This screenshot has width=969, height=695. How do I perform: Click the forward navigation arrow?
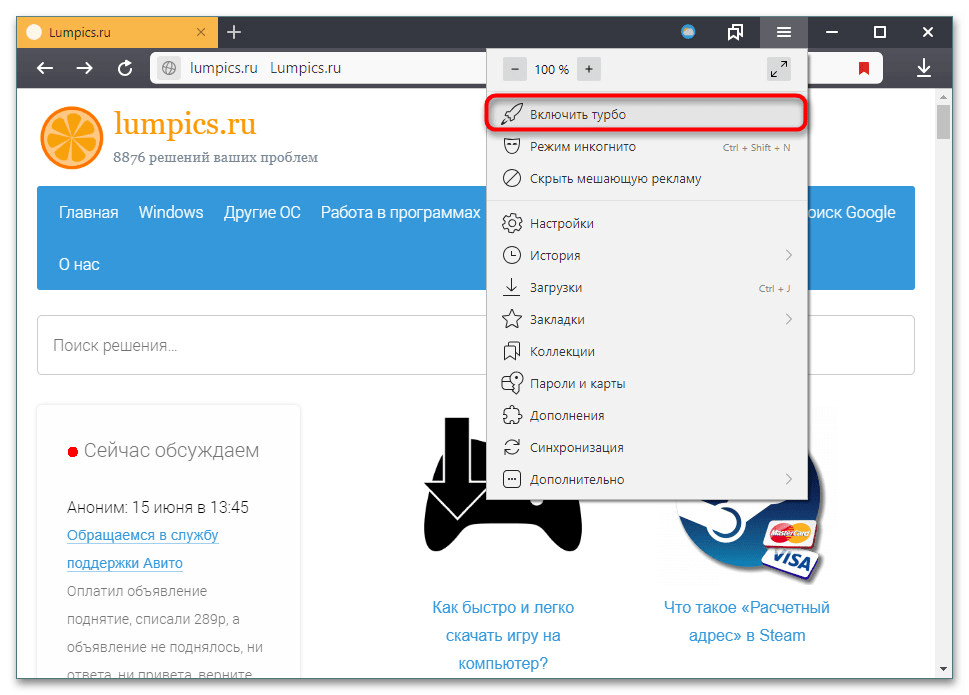tap(85, 68)
